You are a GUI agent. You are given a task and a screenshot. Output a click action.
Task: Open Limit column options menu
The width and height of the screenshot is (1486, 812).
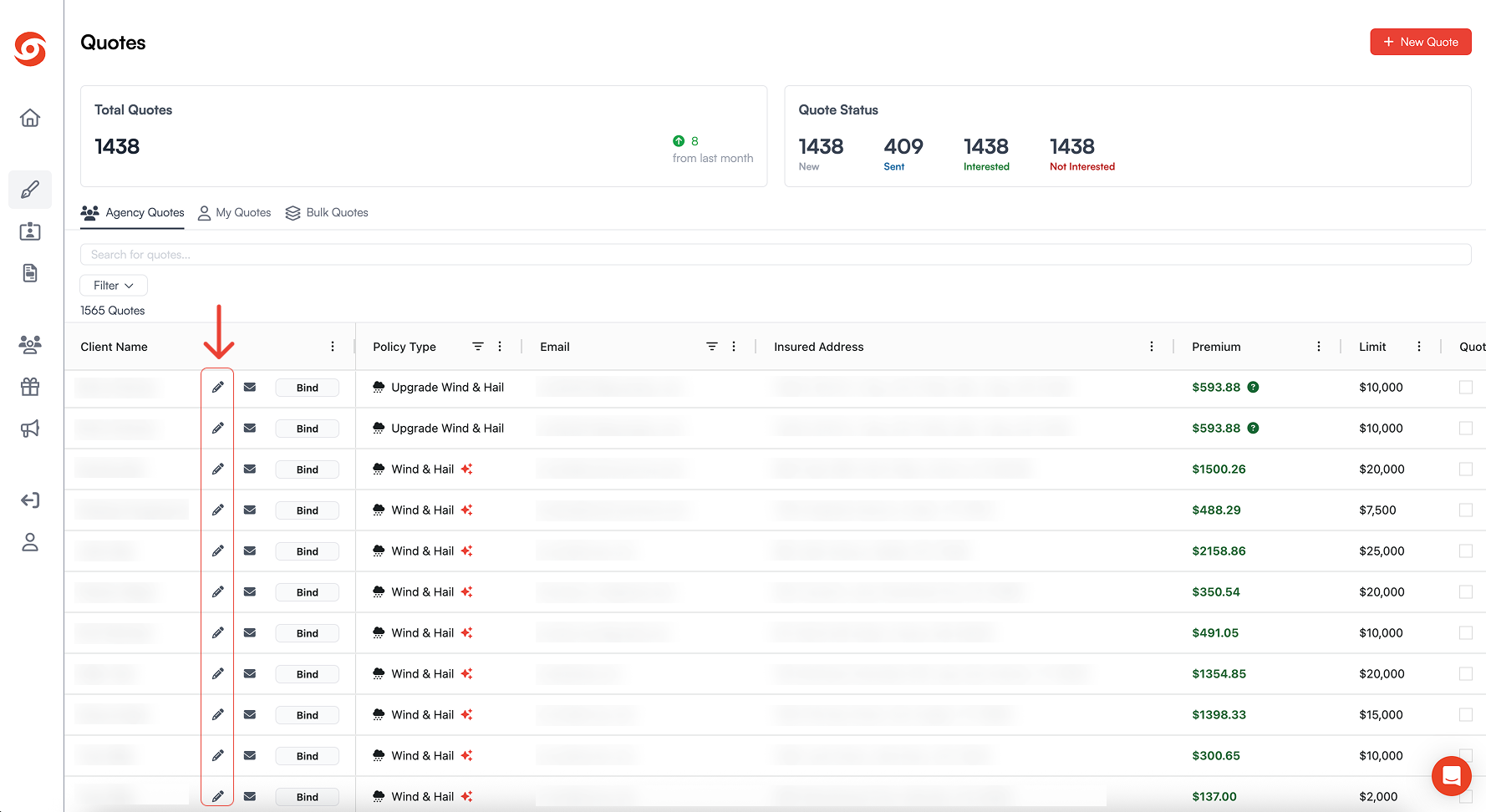click(x=1419, y=346)
